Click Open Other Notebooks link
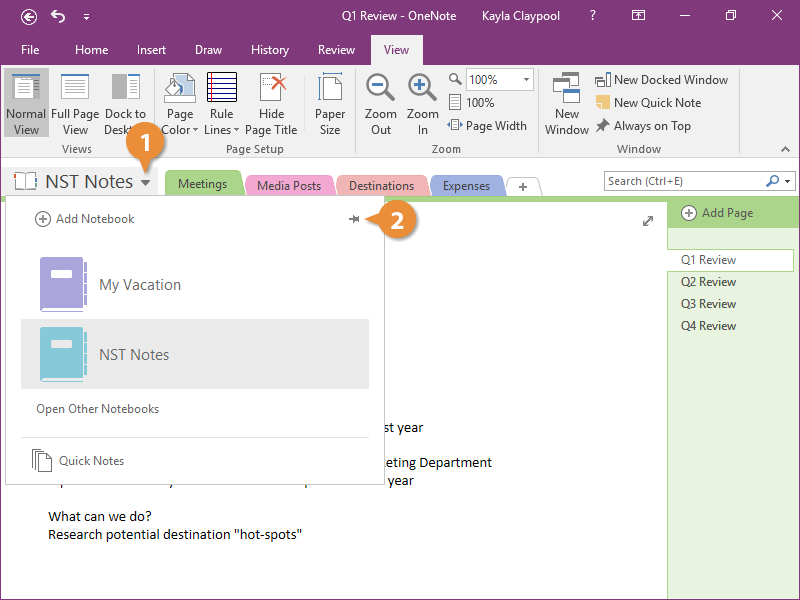The width and height of the screenshot is (800, 600). [x=98, y=409]
